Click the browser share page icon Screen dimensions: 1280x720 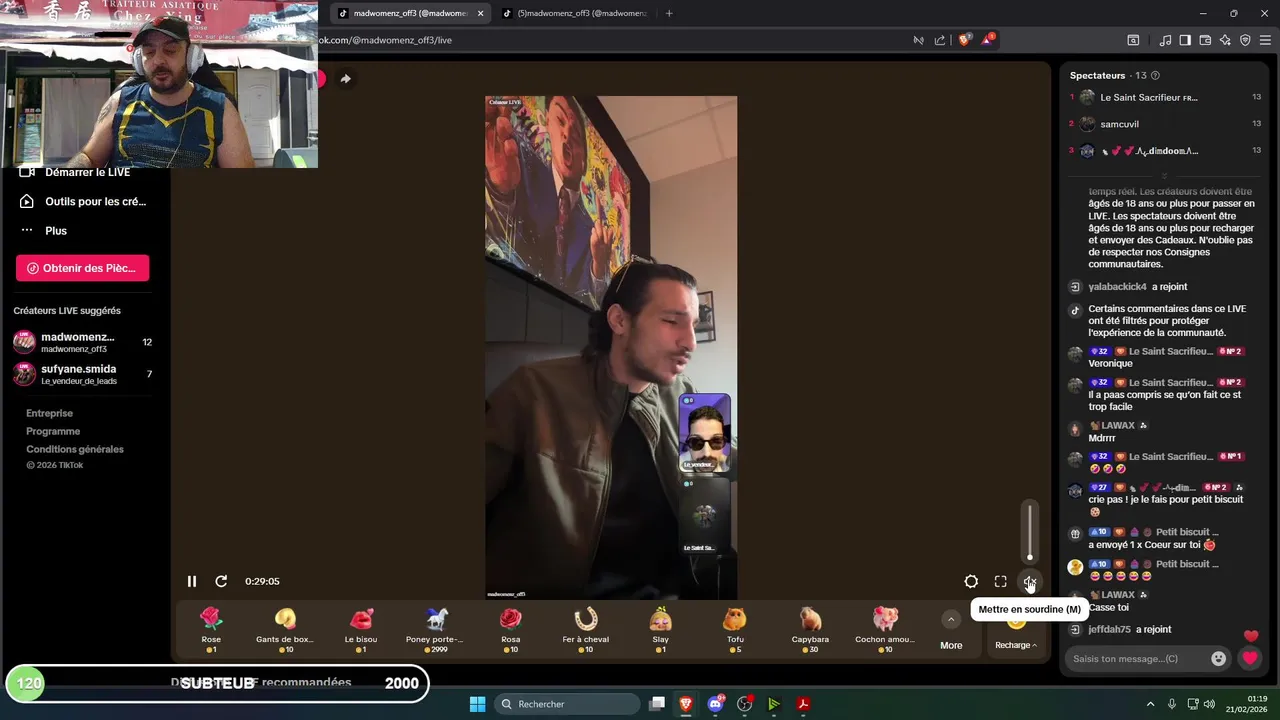[x=940, y=40]
